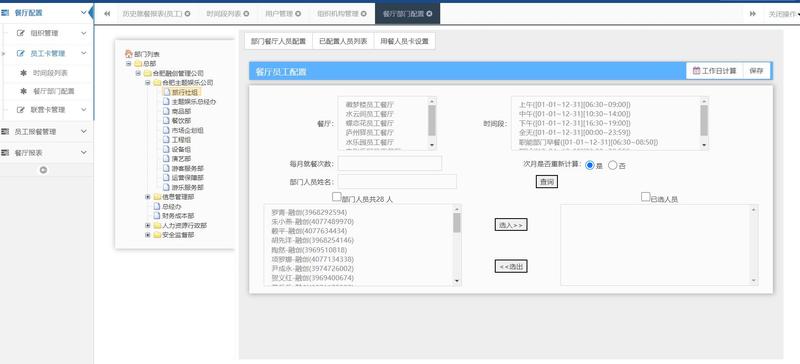800x364 pixels.
Task: Click the 部门列表 home icon in tree
Action: pos(129,54)
